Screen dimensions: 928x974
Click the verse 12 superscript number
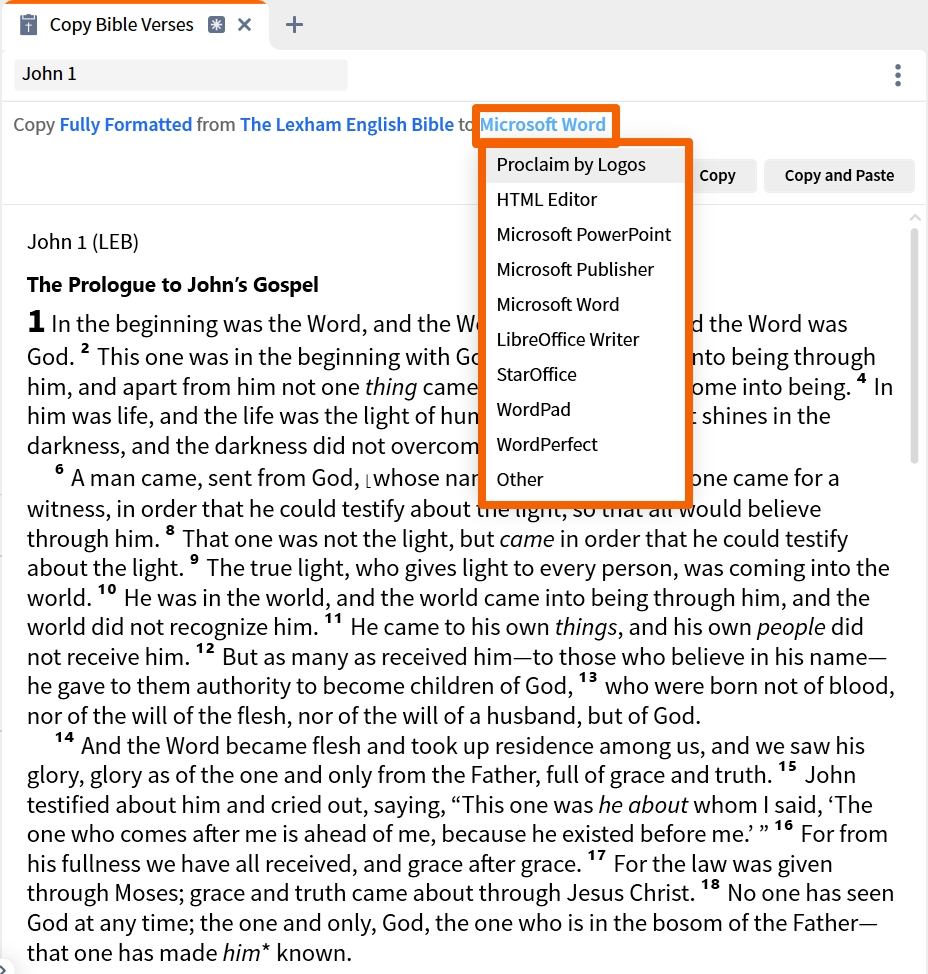[205, 649]
